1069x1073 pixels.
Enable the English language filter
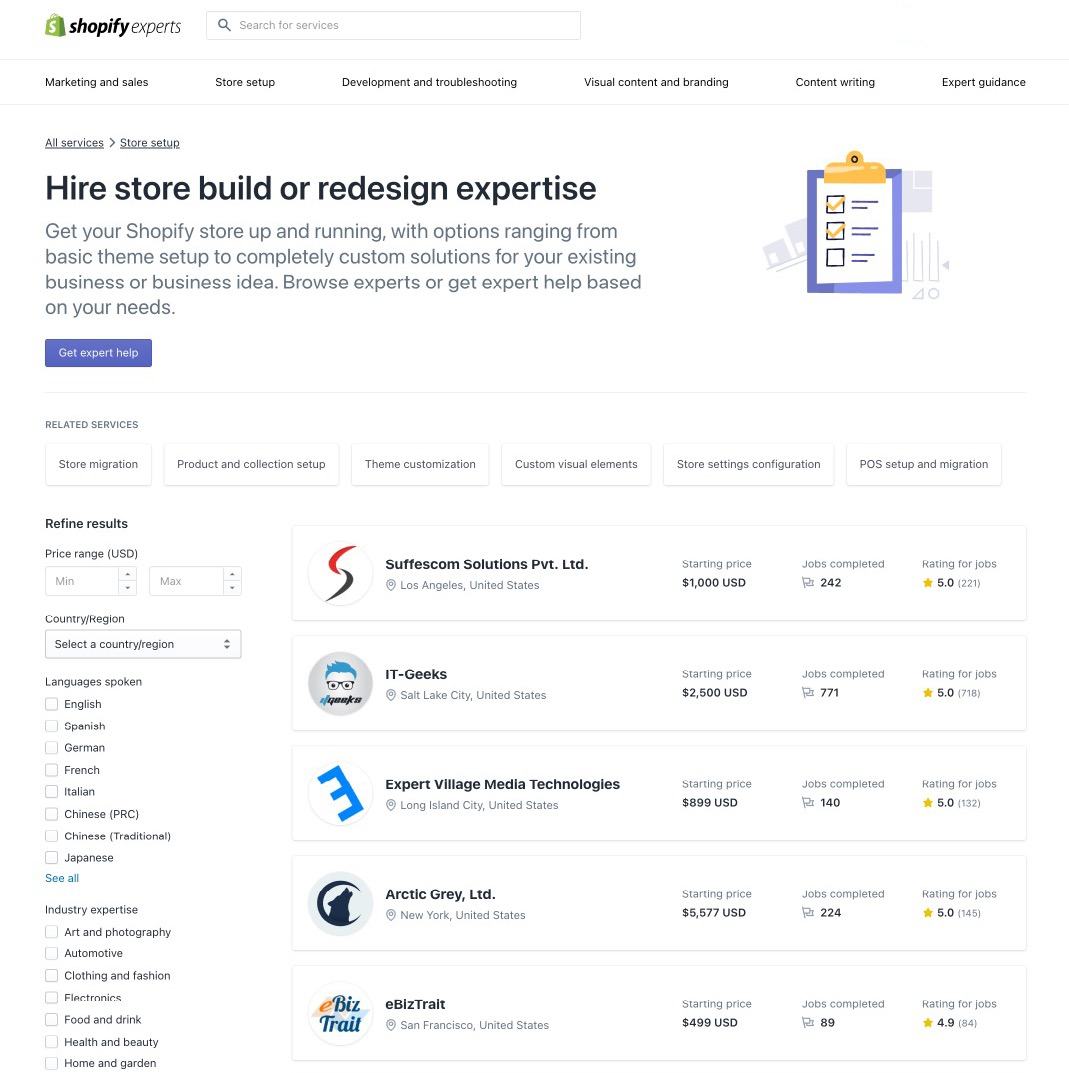(x=51, y=704)
